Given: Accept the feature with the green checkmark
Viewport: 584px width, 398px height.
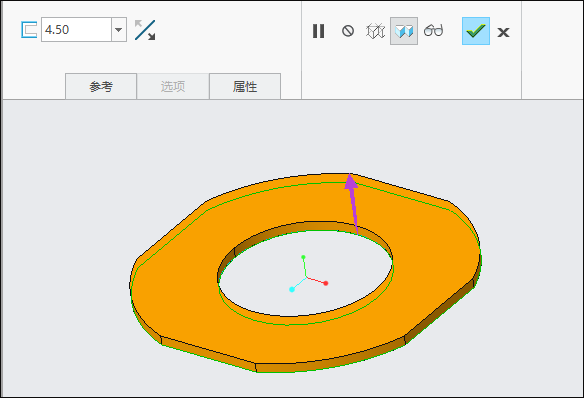Looking at the screenshot, I should click(476, 31).
